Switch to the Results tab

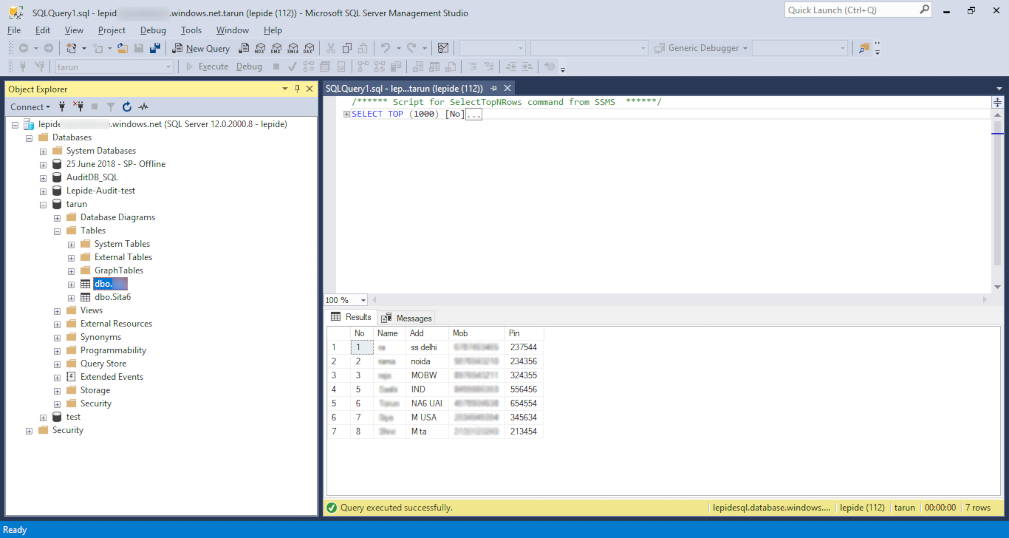351,317
